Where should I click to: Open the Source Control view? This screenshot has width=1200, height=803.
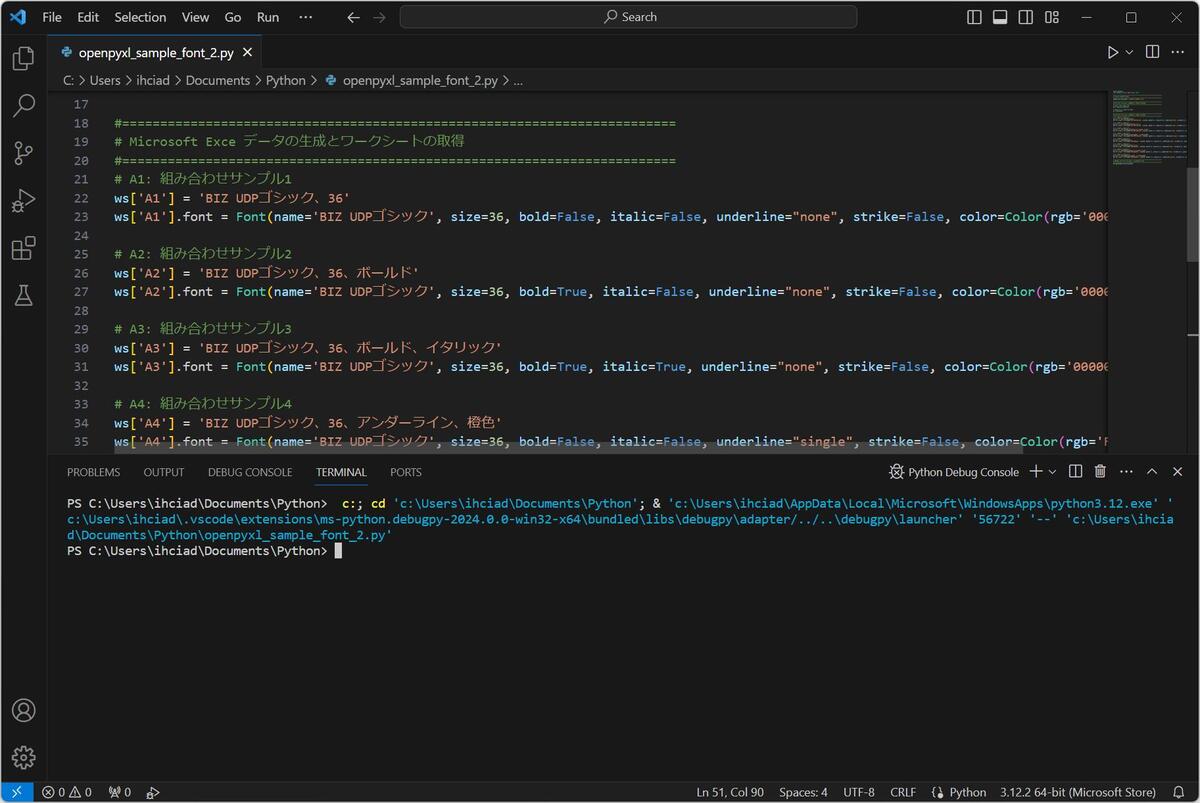[23, 153]
